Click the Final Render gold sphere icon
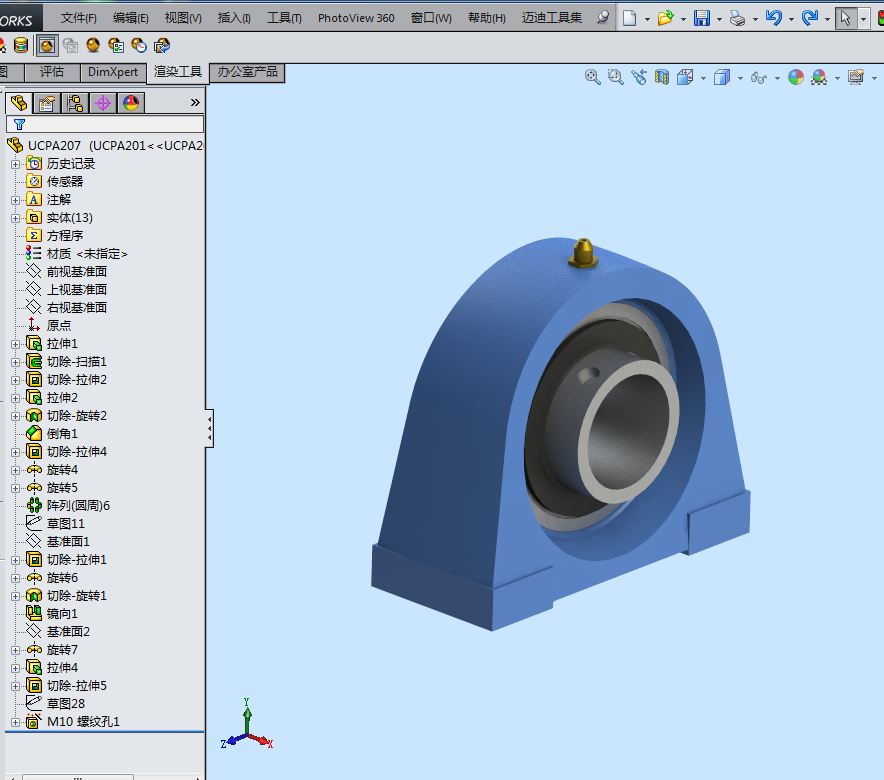Viewport: 884px width, 780px height. click(93, 45)
